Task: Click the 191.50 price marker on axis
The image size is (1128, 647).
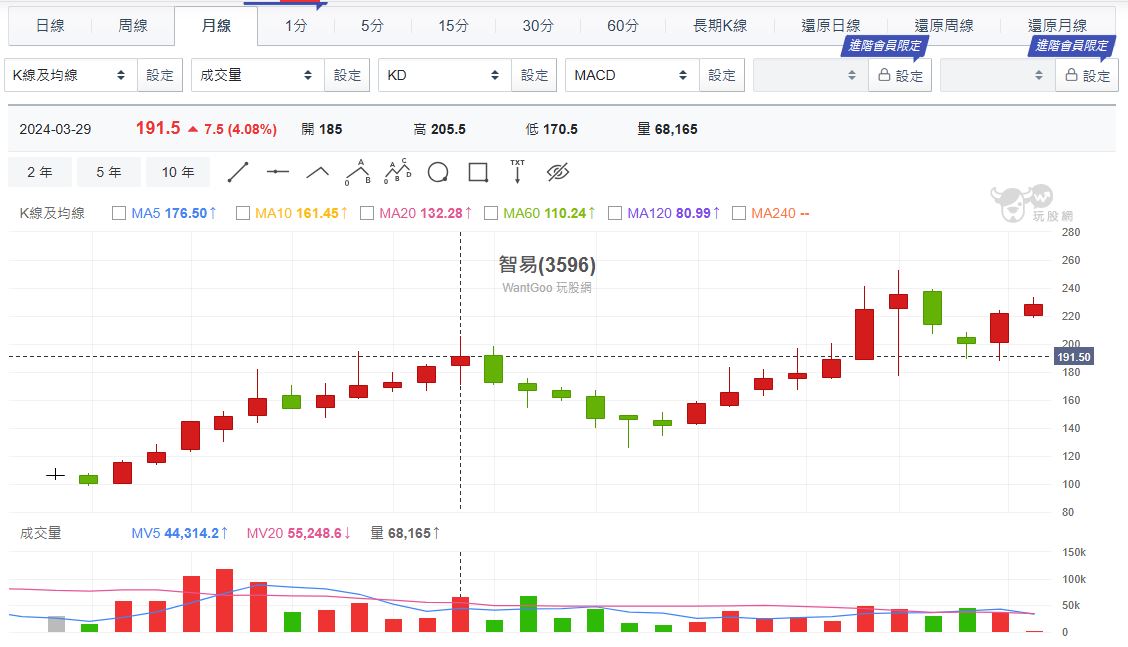Action: (x=1072, y=357)
